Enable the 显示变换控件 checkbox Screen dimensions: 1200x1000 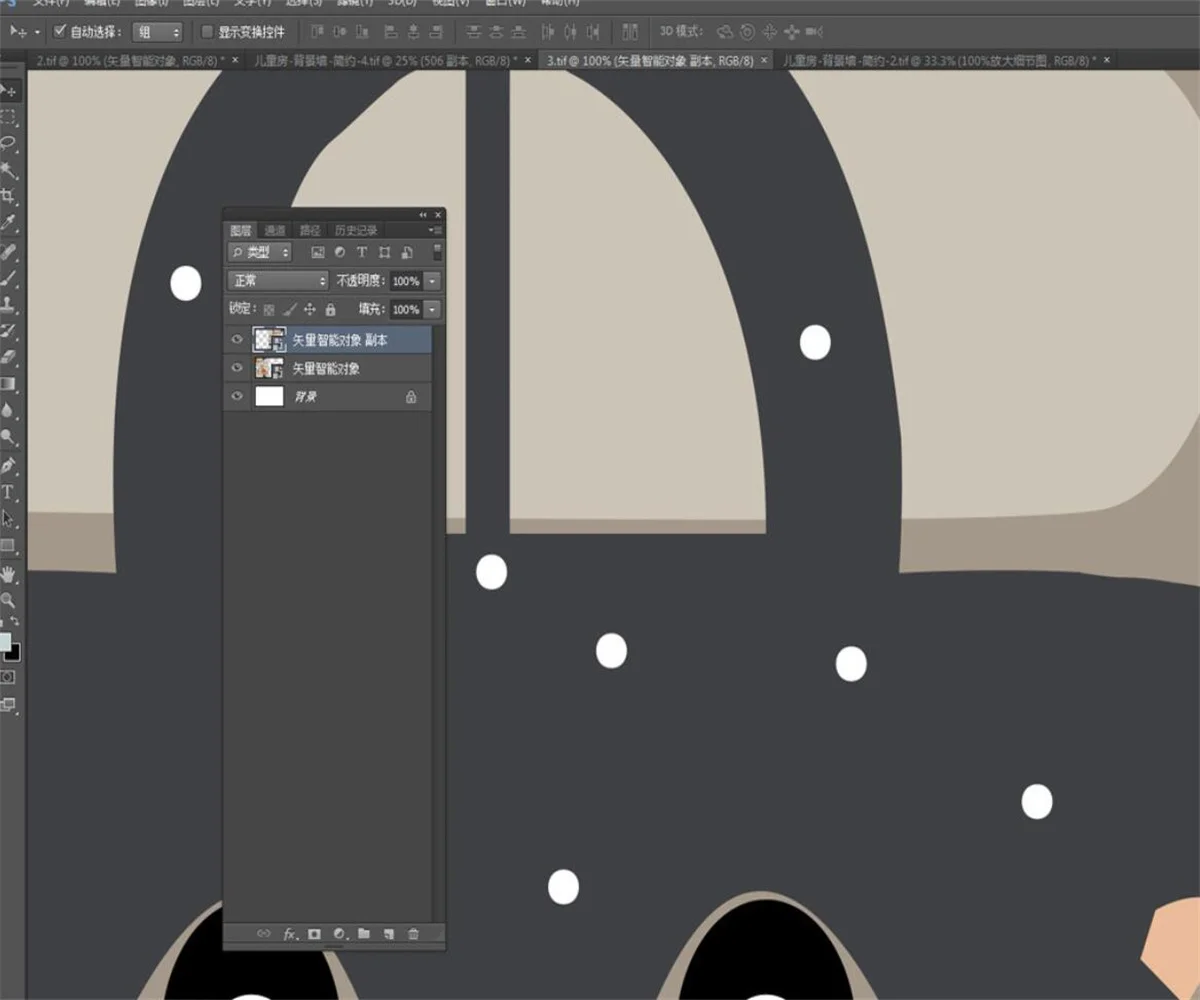click(x=207, y=32)
